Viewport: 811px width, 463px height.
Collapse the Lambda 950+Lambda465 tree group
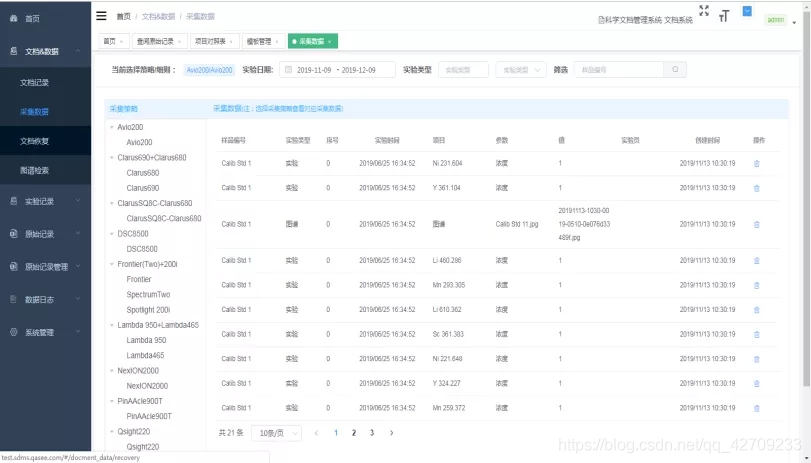112,325
